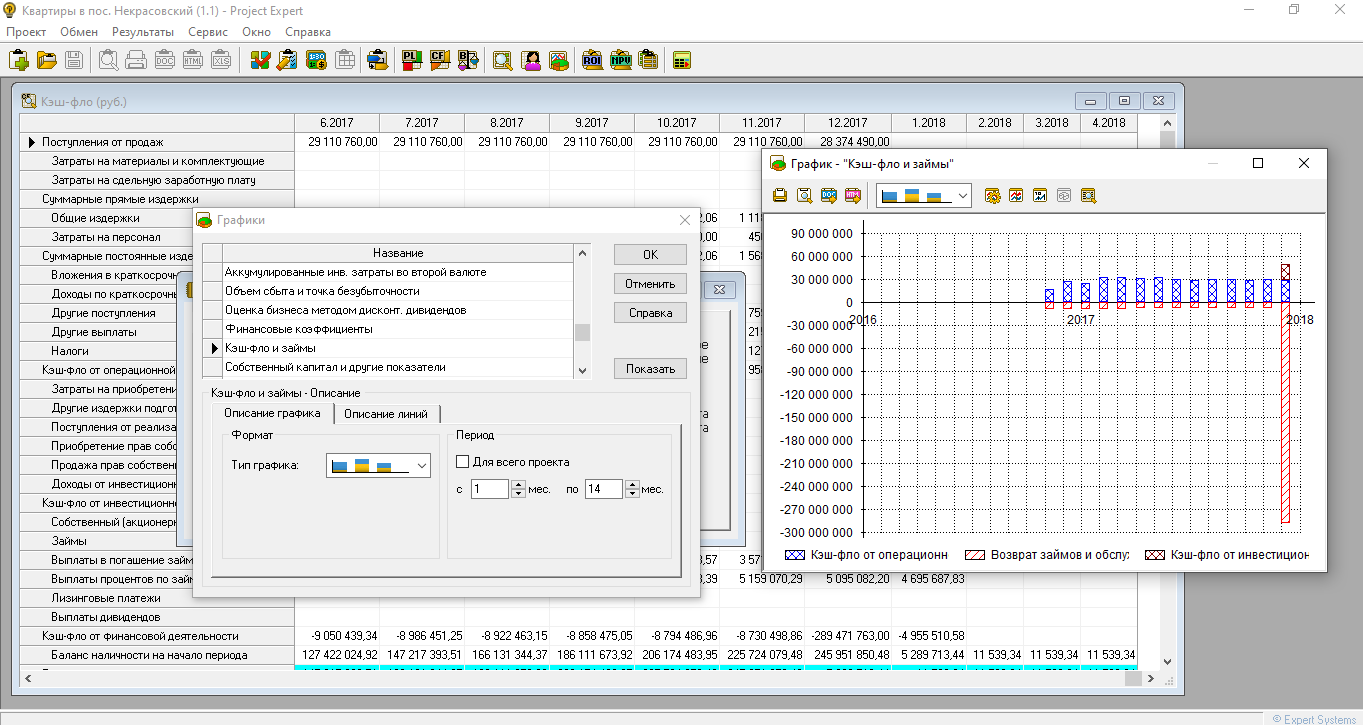Click the magnifier over chart toolbar icon

click(502, 60)
